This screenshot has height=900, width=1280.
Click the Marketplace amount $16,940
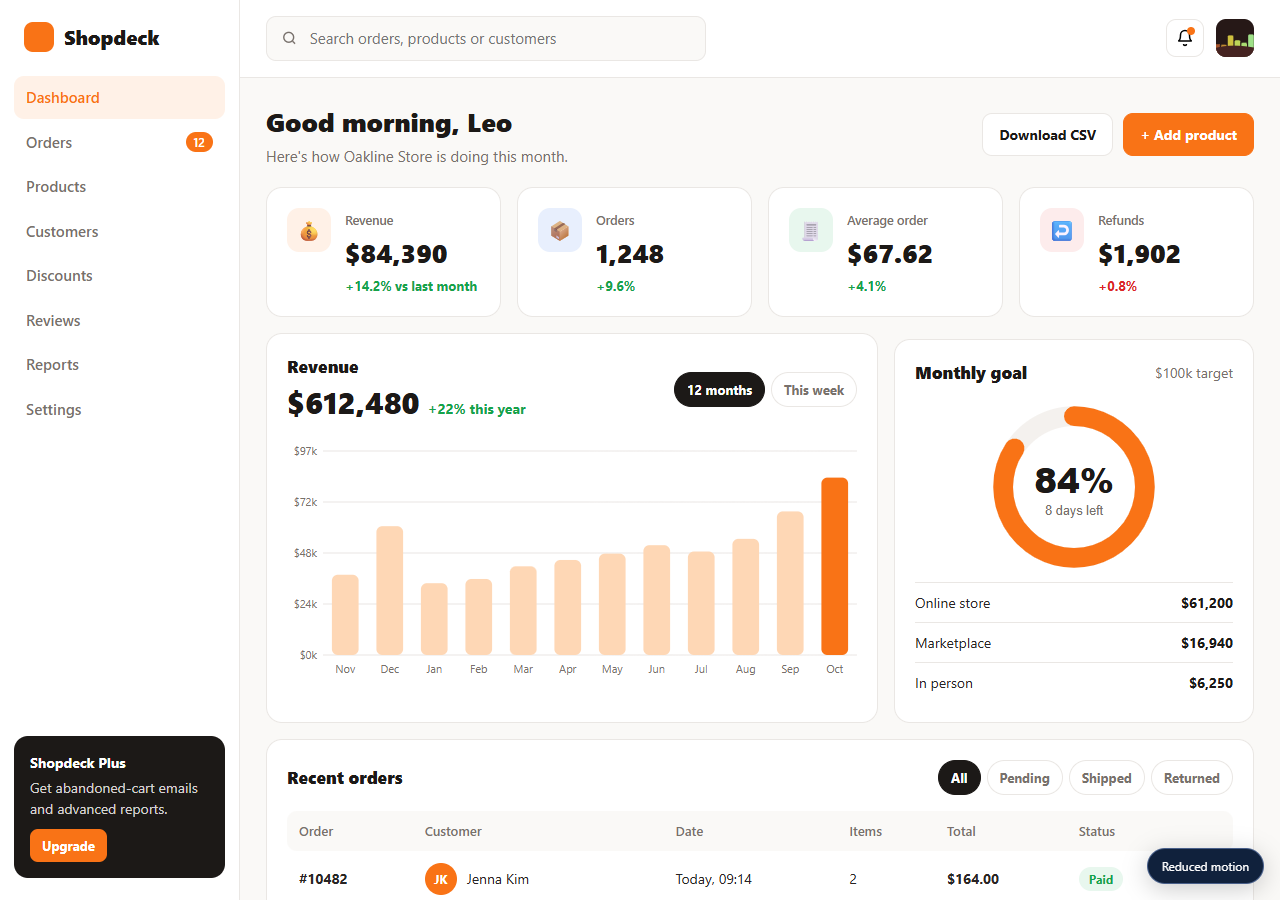[x=1207, y=643]
